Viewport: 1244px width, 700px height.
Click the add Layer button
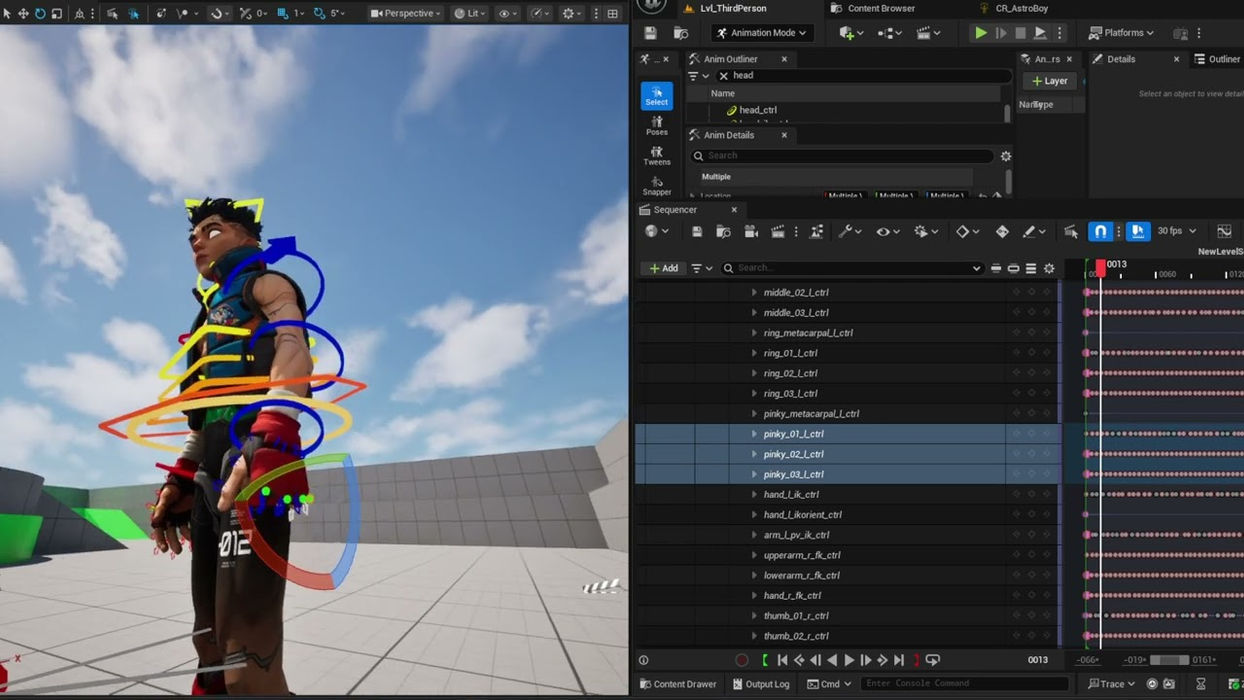pyautogui.click(x=1049, y=81)
